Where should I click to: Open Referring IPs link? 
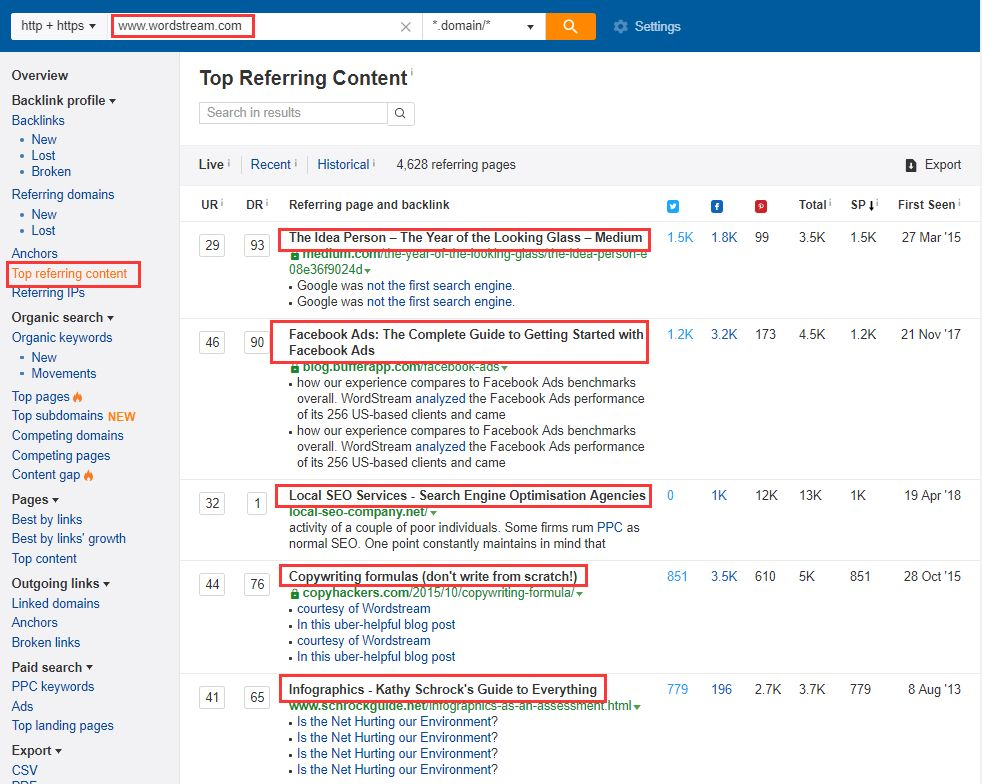(48, 293)
